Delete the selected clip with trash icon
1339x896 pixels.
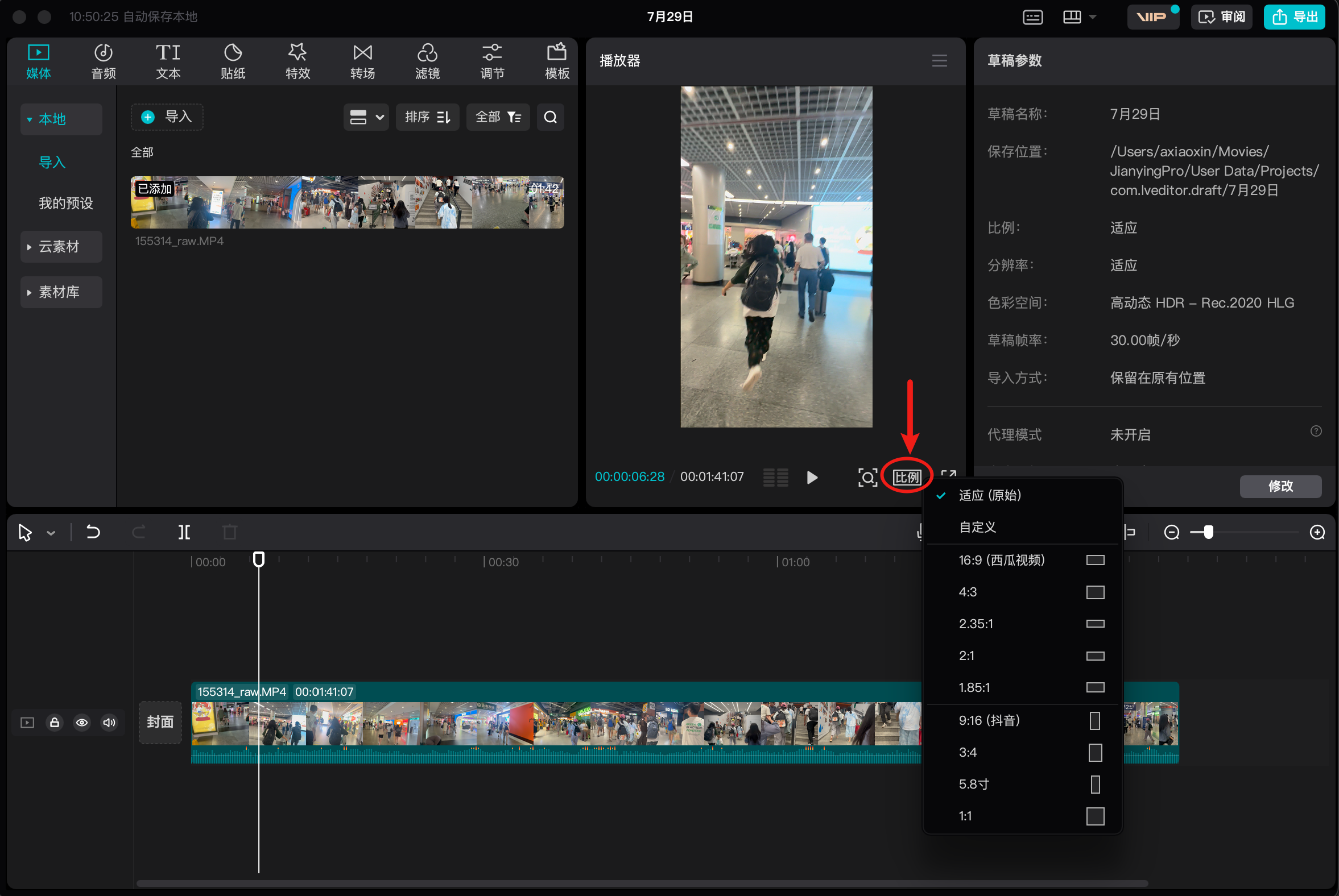click(x=229, y=533)
